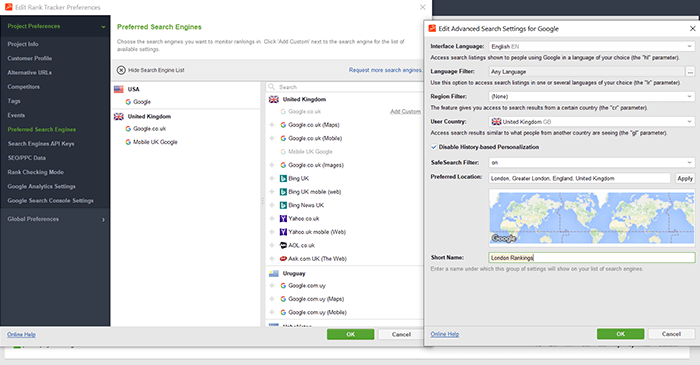Click the Short Name input field
This screenshot has height=365, width=700.
(x=592, y=257)
